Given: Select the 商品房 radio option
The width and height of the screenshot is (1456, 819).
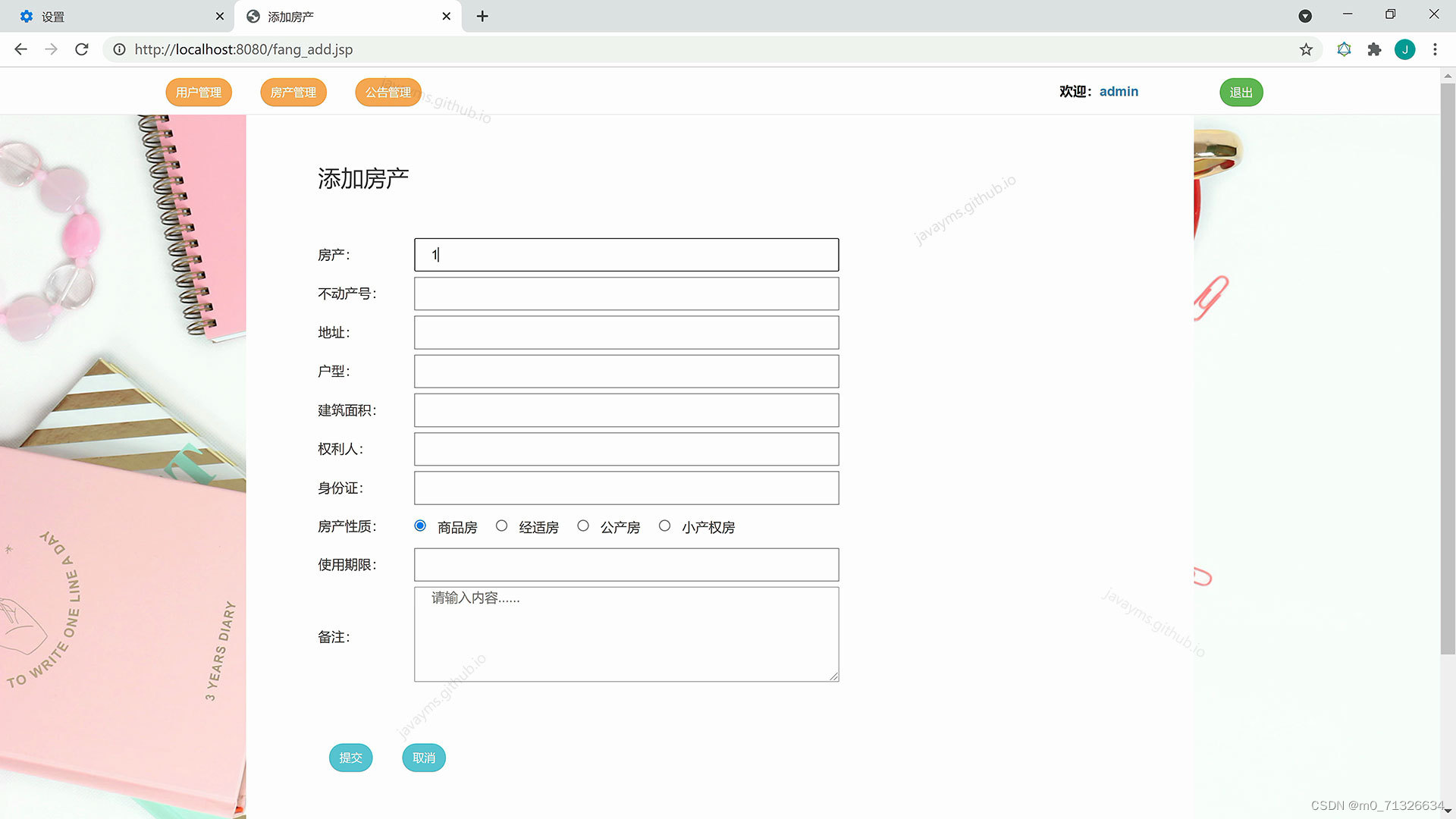Looking at the screenshot, I should 420,526.
